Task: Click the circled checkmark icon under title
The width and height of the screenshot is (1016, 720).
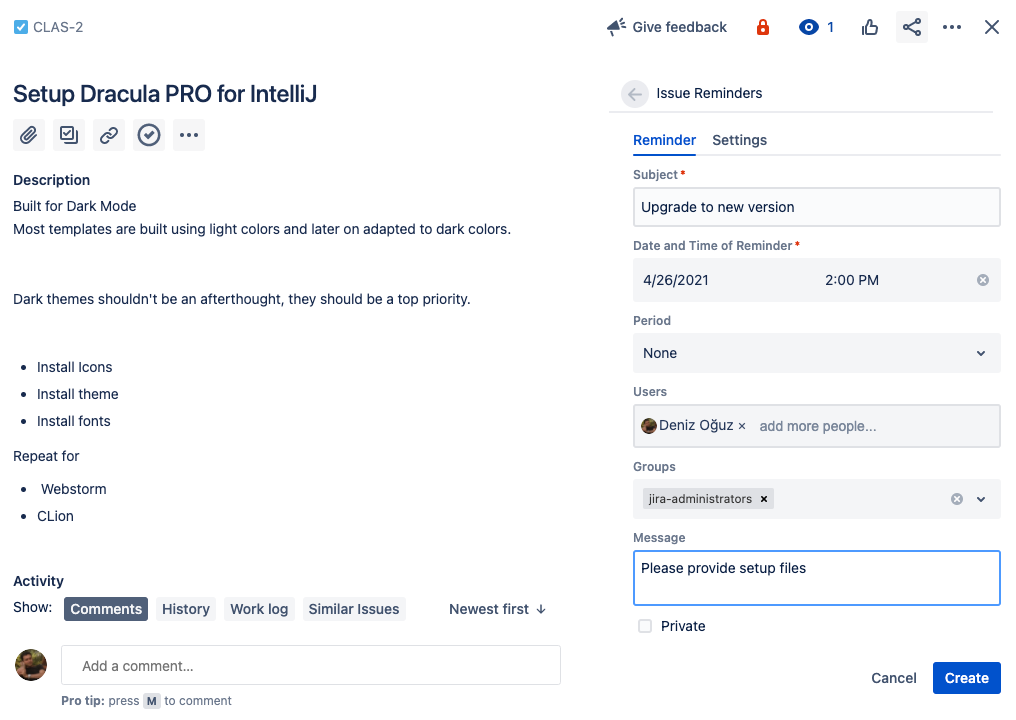Action: click(x=149, y=135)
